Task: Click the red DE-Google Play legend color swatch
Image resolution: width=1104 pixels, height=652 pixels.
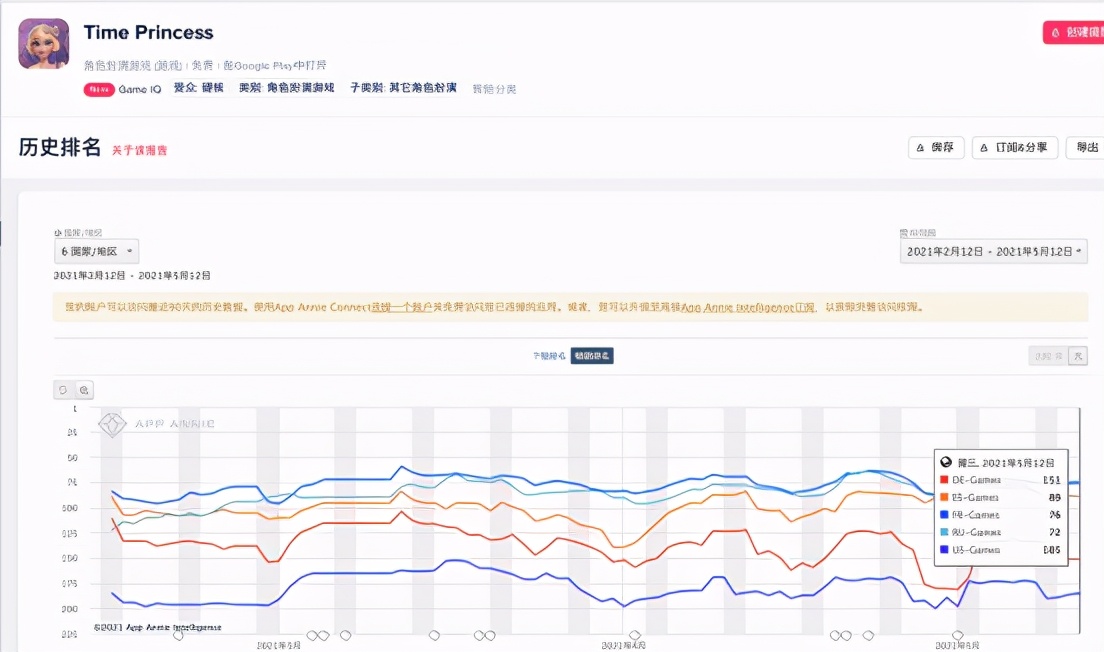Action: [x=943, y=479]
